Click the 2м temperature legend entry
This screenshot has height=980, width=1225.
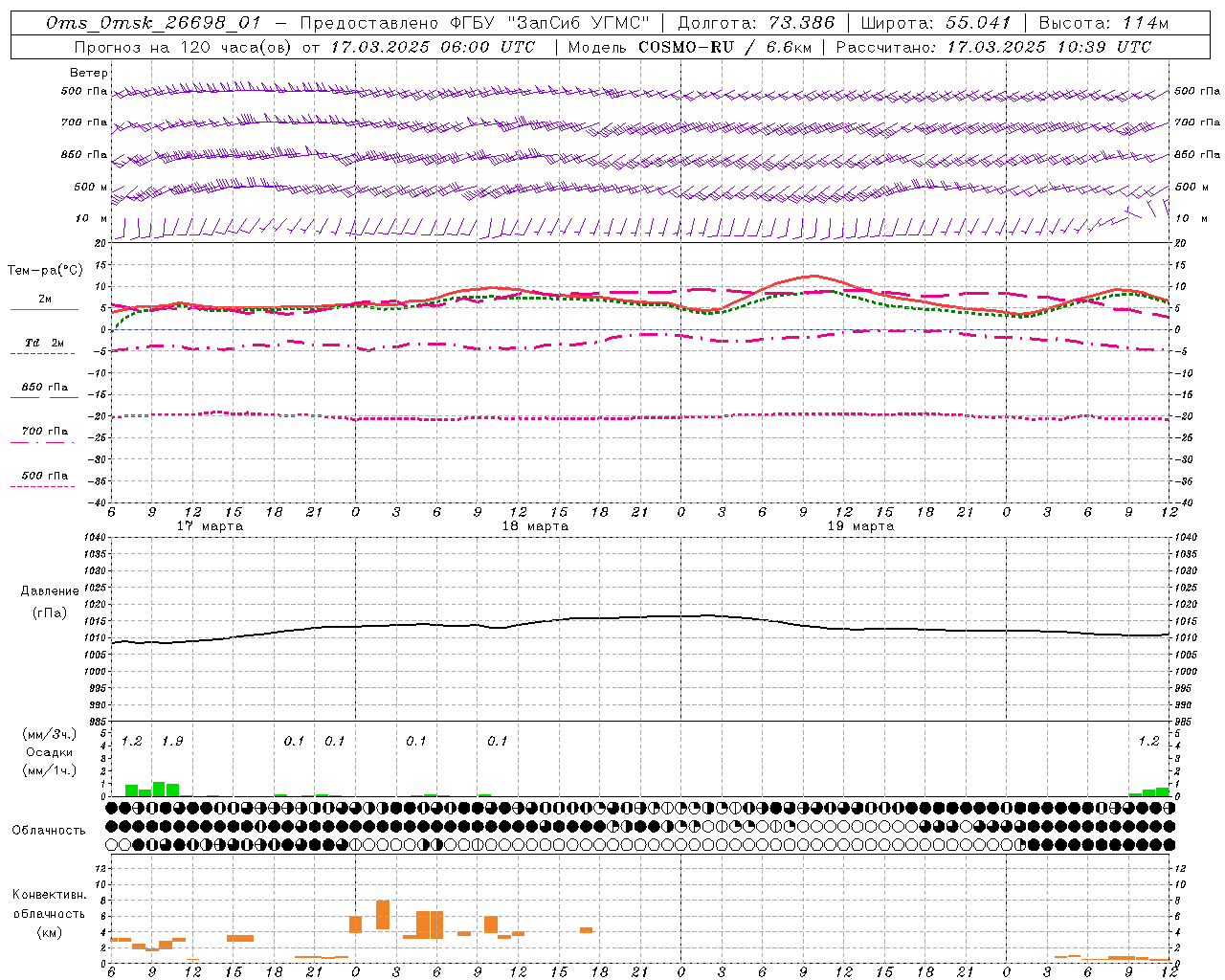[45, 300]
